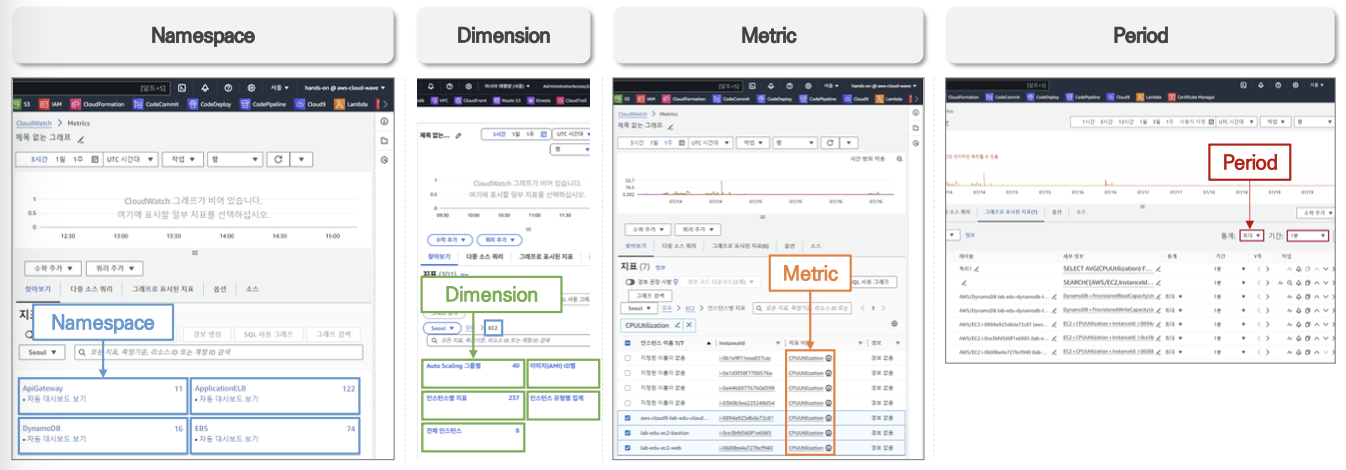Open the UTC 시간대 dropdown in the Namespace panel
Screen dimensions: 1346x470
132,159
